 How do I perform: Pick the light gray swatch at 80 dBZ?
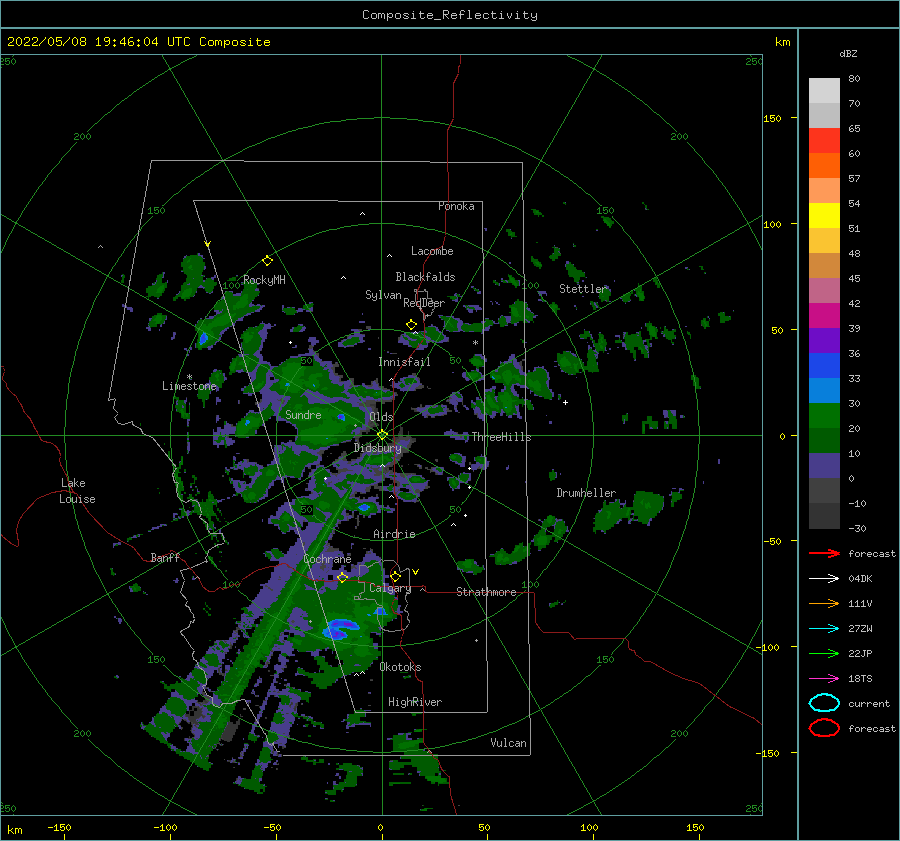pos(824,91)
